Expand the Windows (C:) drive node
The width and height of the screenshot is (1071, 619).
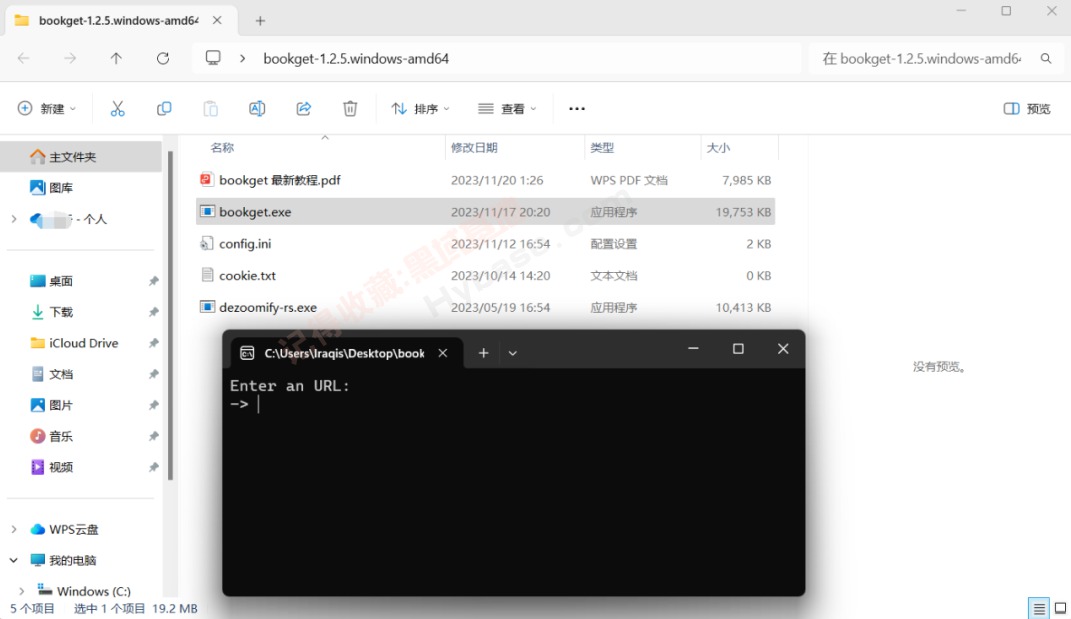coord(22,591)
